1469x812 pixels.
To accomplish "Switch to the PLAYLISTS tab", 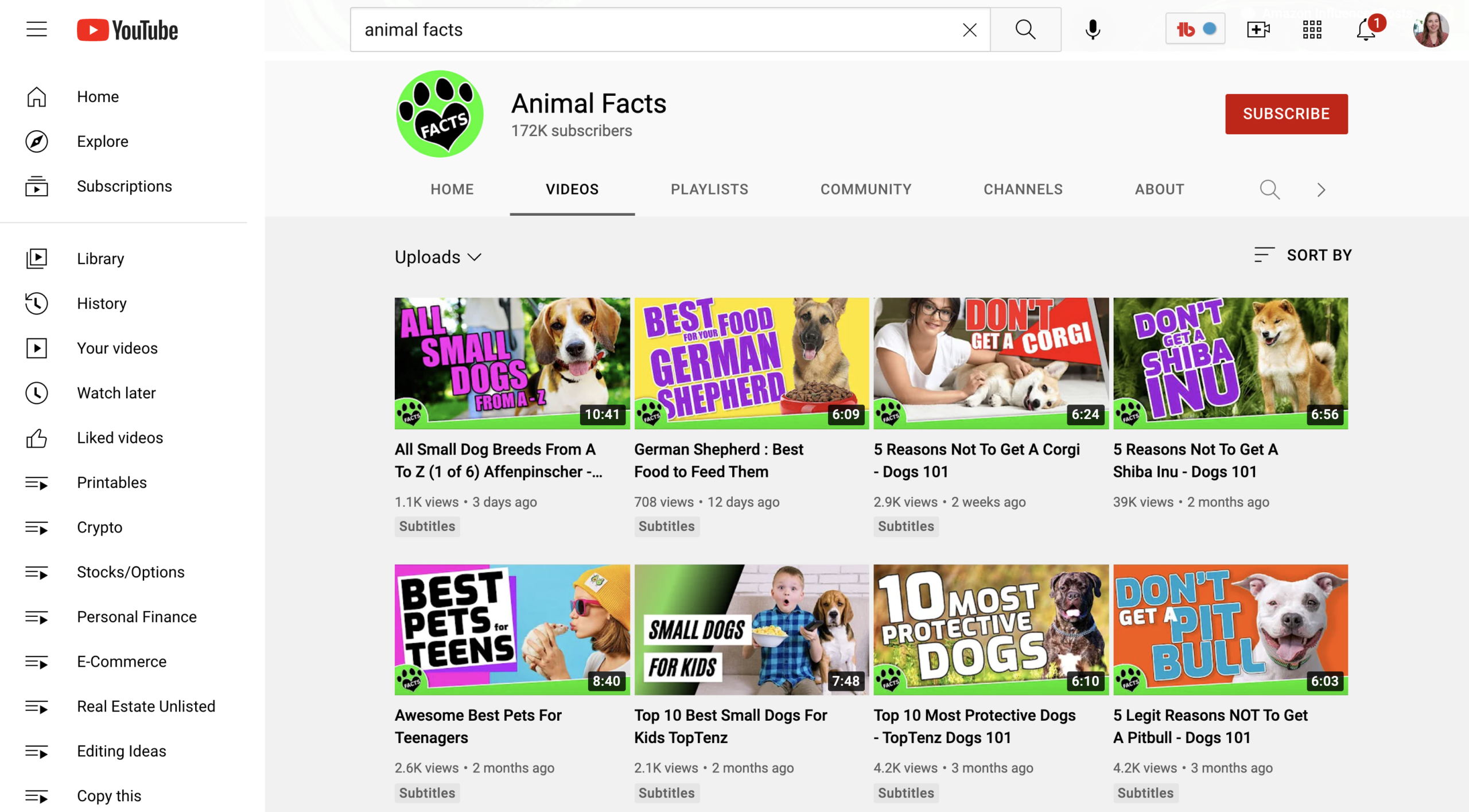I will point(709,189).
